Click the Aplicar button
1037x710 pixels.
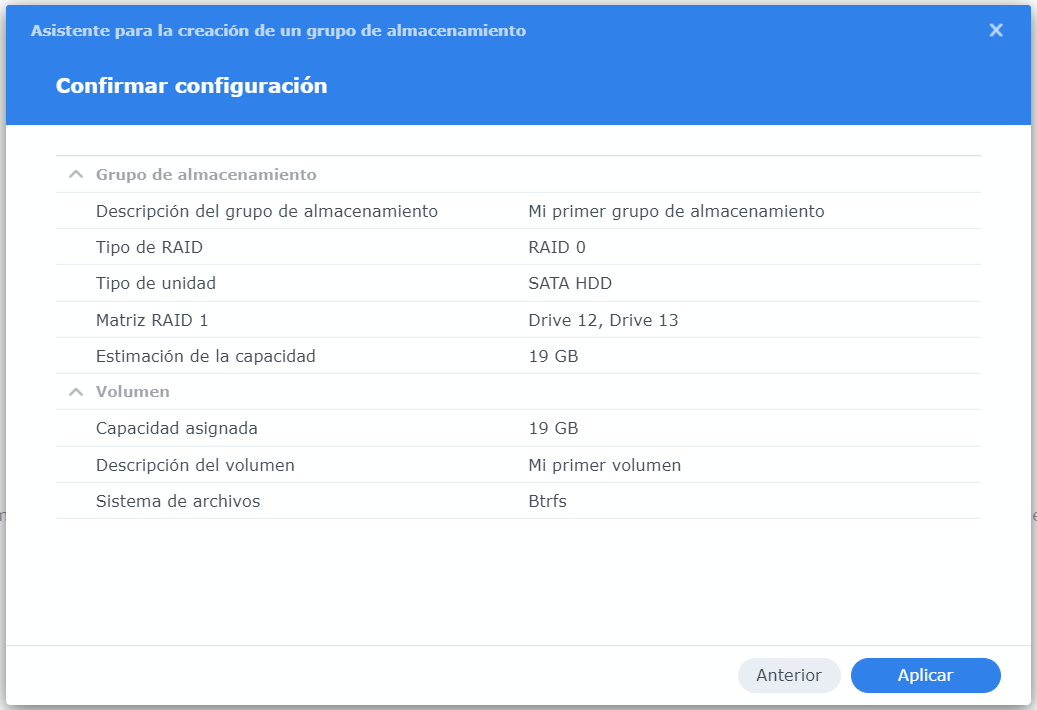tap(925, 675)
